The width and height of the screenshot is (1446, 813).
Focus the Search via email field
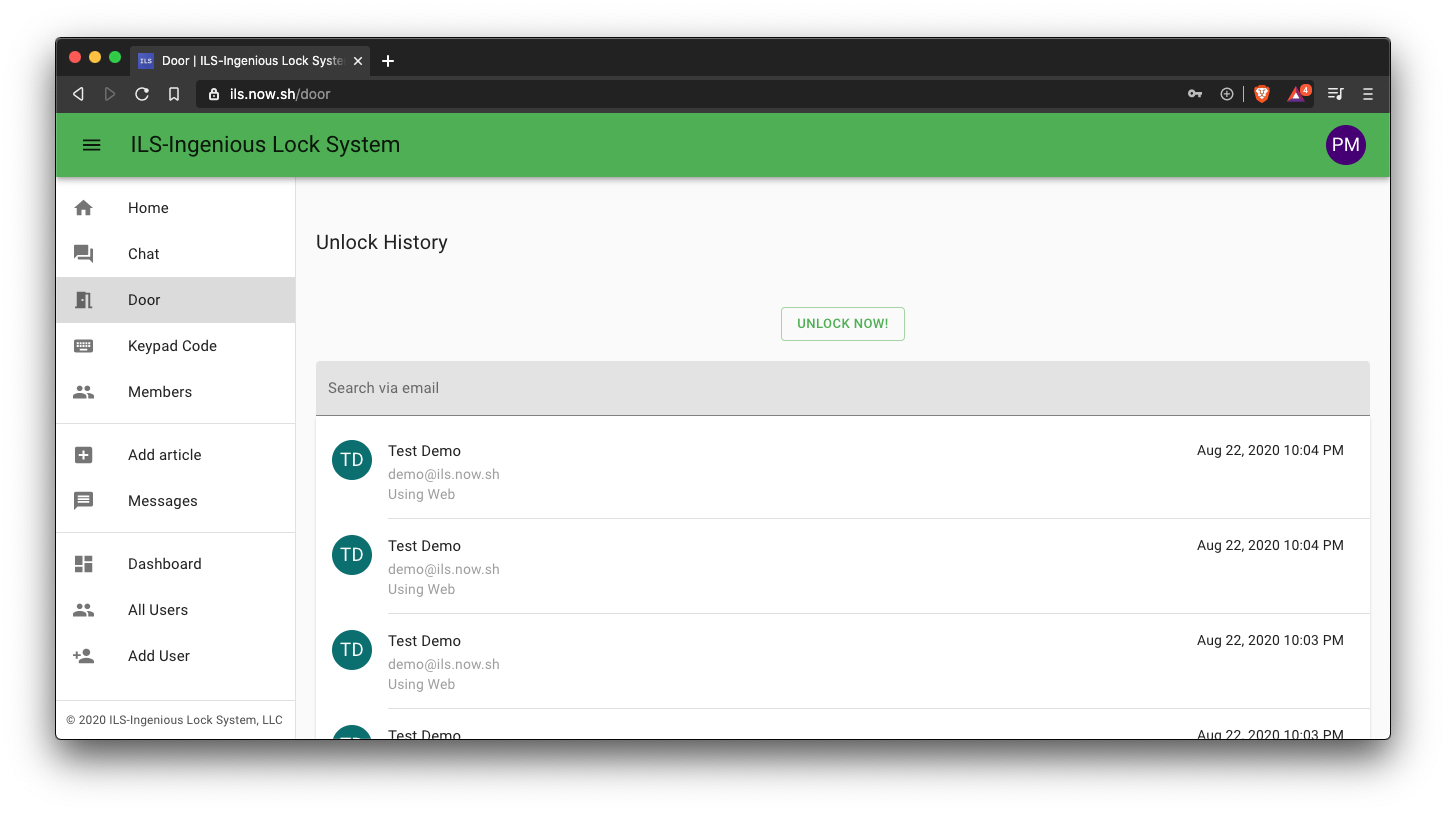(x=842, y=388)
